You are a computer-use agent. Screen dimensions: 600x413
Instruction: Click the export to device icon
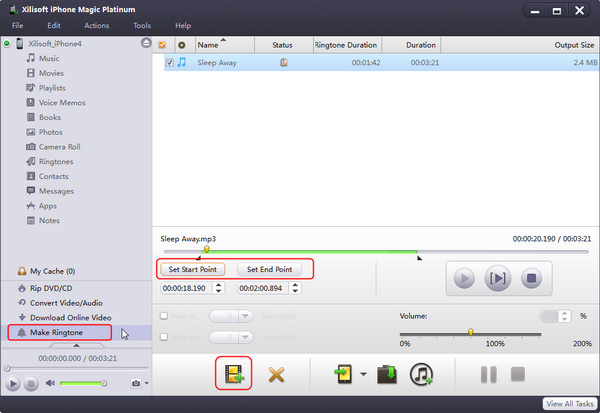(343, 375)
